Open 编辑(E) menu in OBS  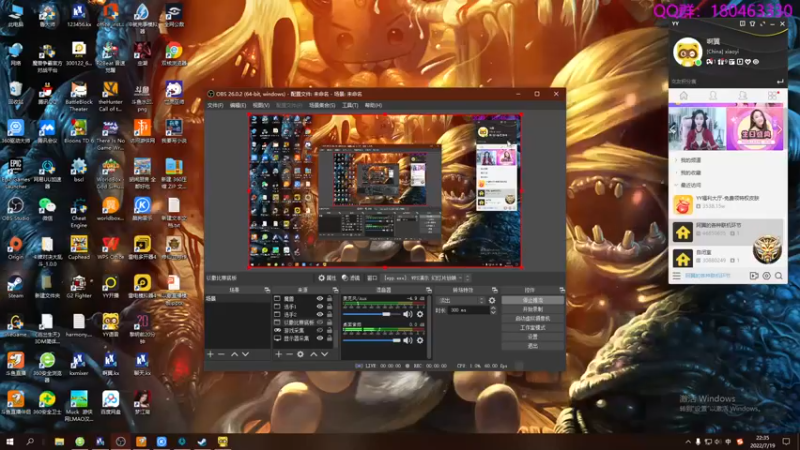tap(238, 106)
